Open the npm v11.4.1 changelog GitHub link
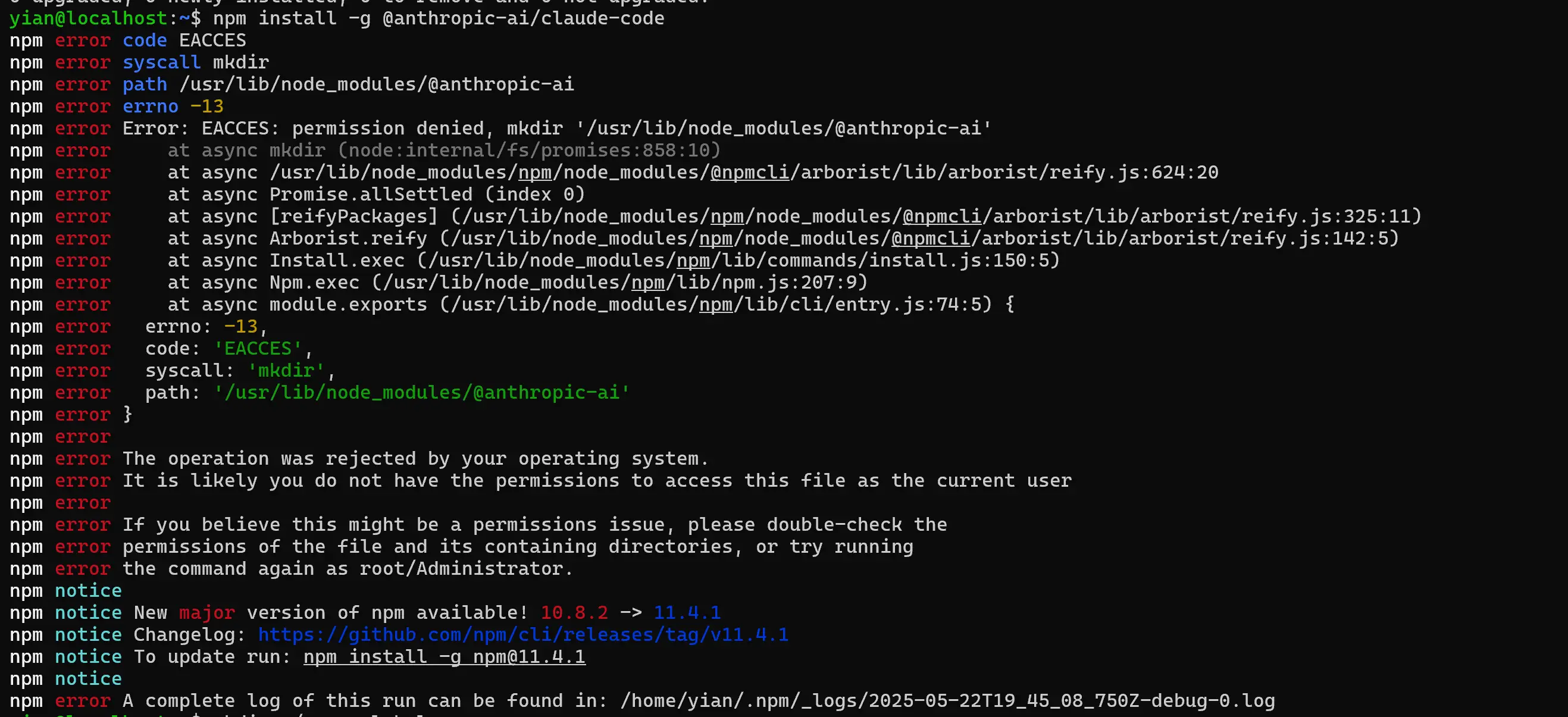Viewport: 1568px width, 717px height. 524,635
